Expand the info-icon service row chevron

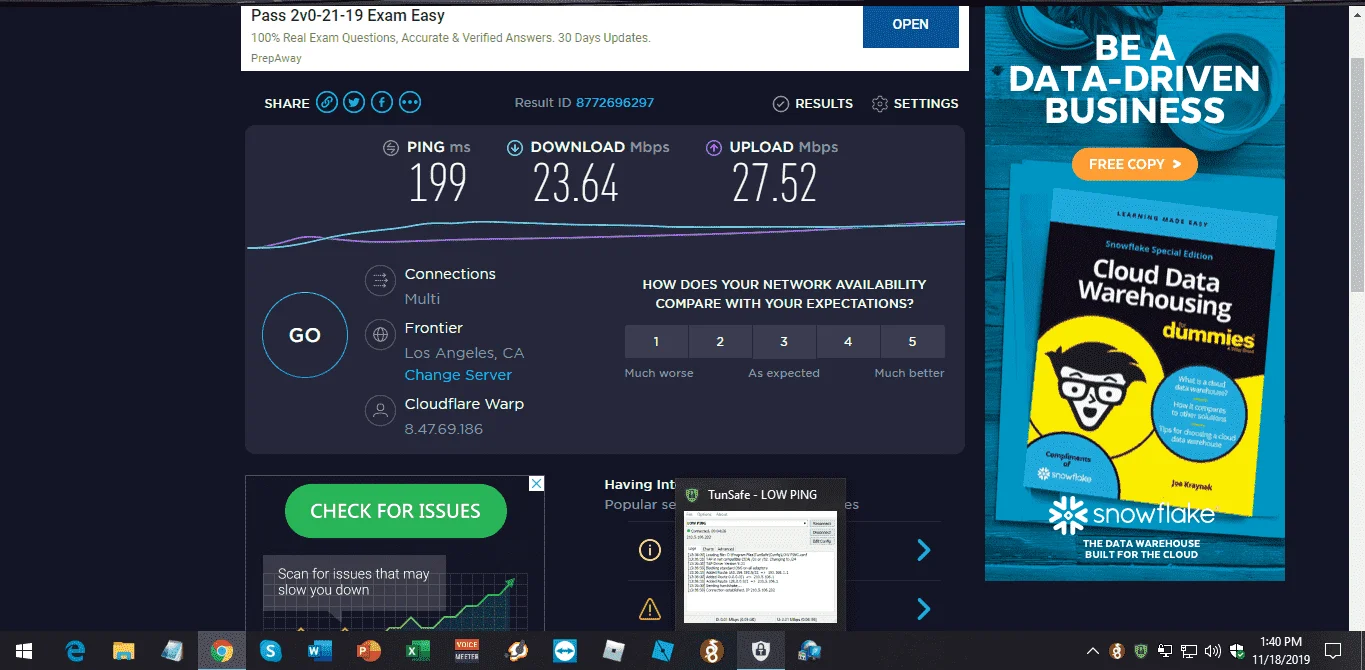924,550
